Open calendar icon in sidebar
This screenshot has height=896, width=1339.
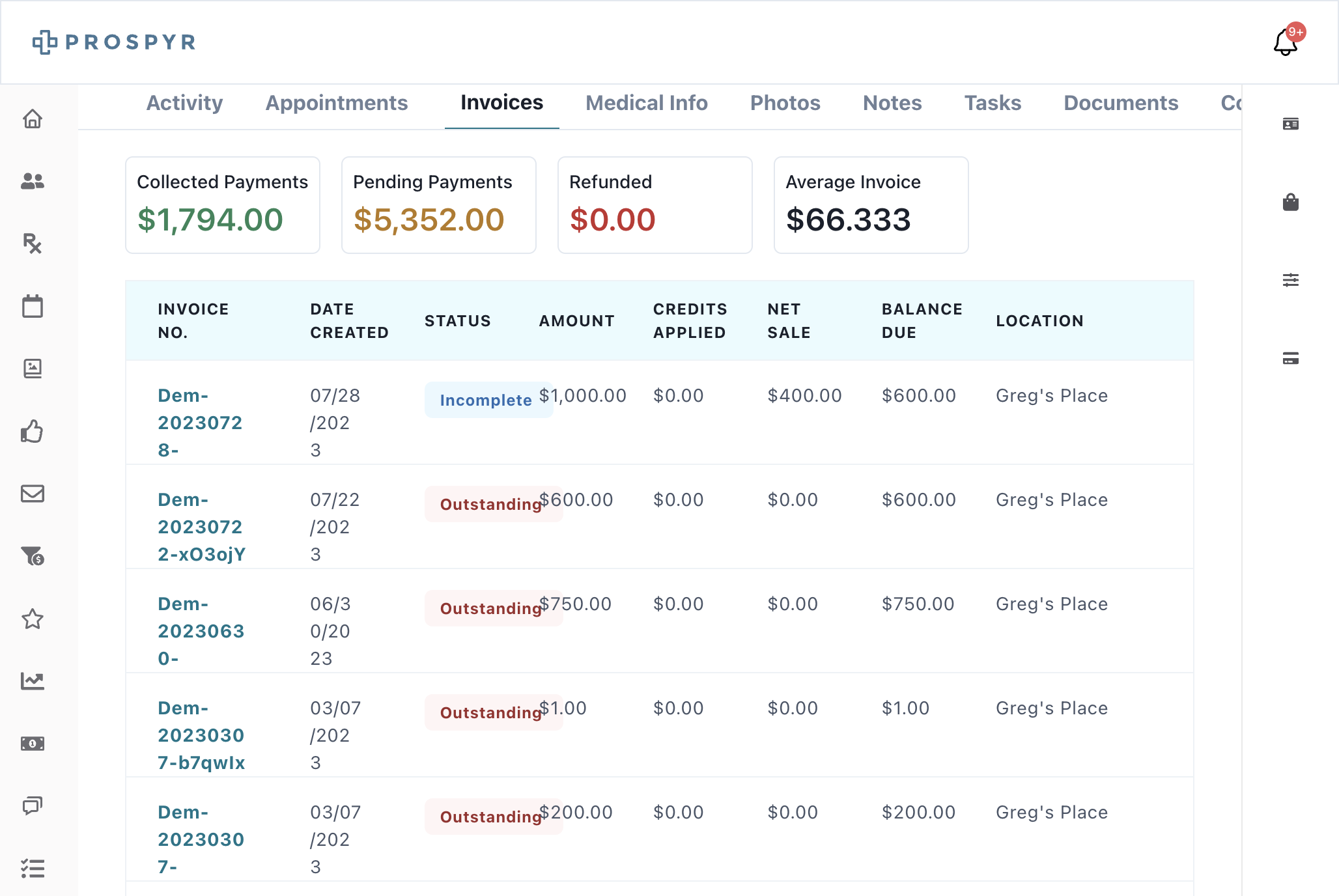(33, 306)
